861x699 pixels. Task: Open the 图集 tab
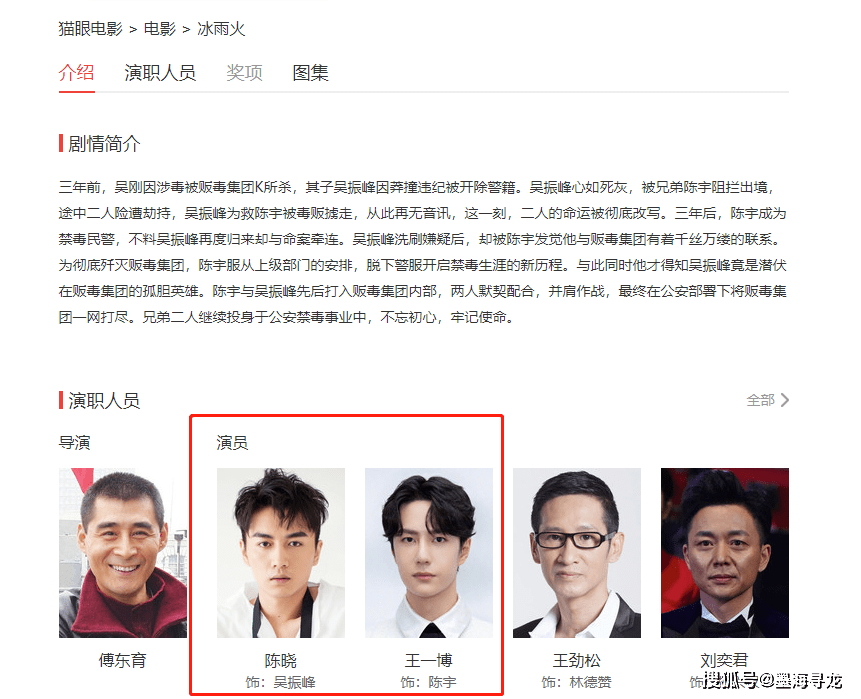(x=310, y=72)
